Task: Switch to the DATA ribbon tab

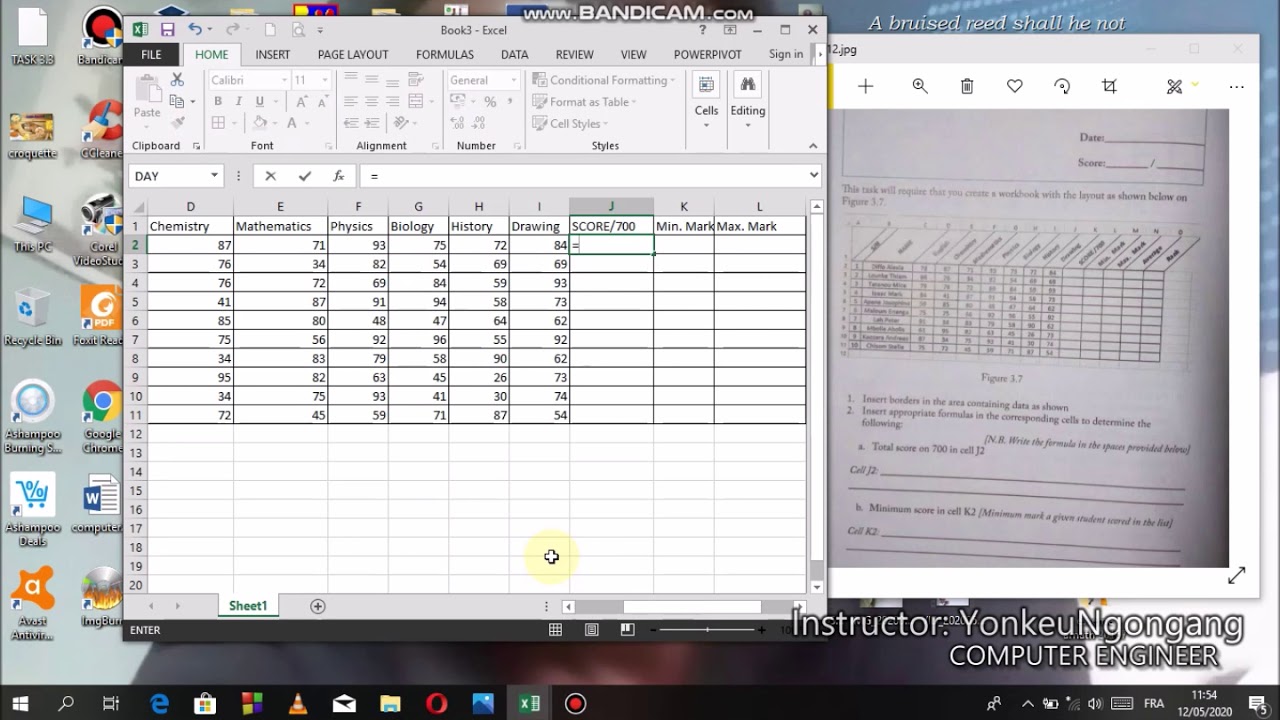Action: coord(515,54)
